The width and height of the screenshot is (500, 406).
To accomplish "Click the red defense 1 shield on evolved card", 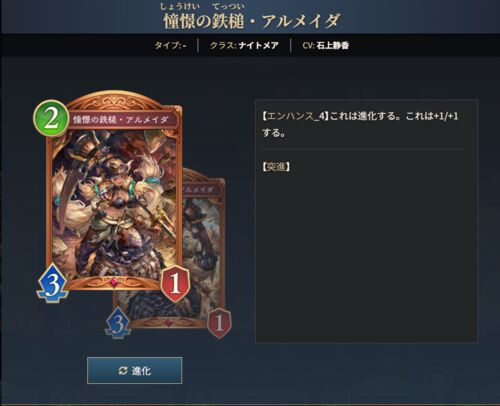I will click(x=219, y=323).
